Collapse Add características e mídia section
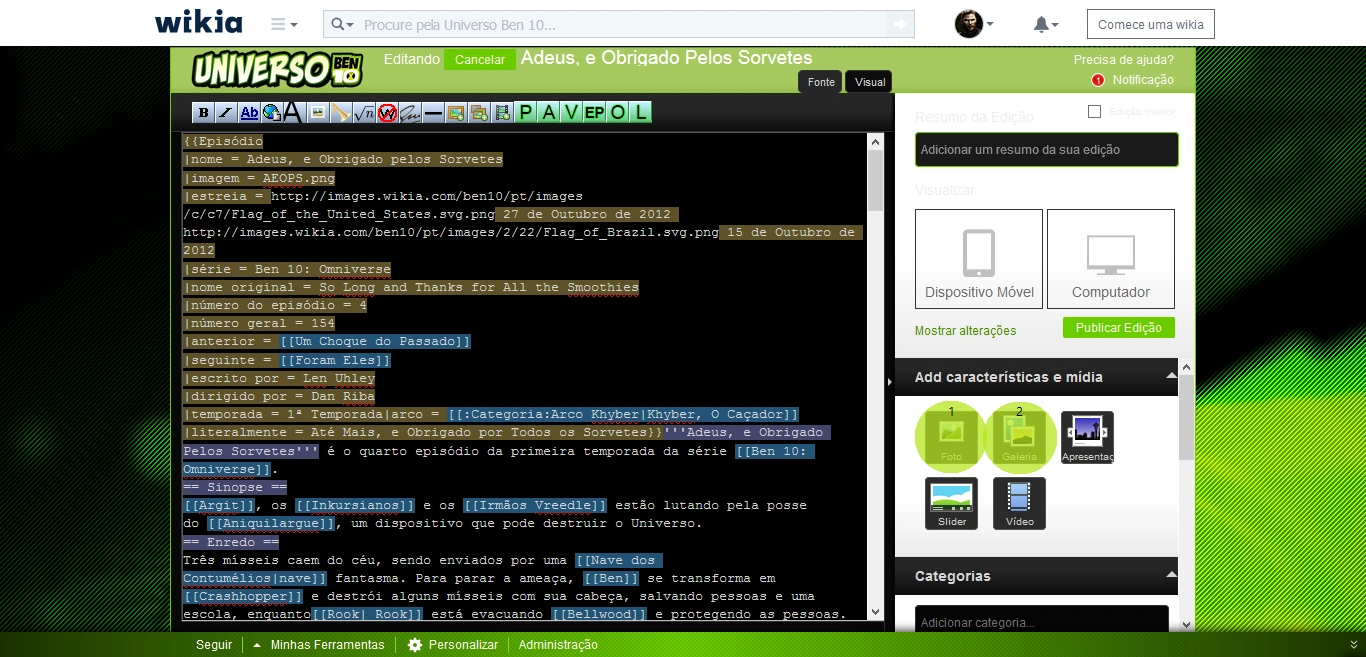This screenshot has height=657, width=1366. click(1171, 377)
